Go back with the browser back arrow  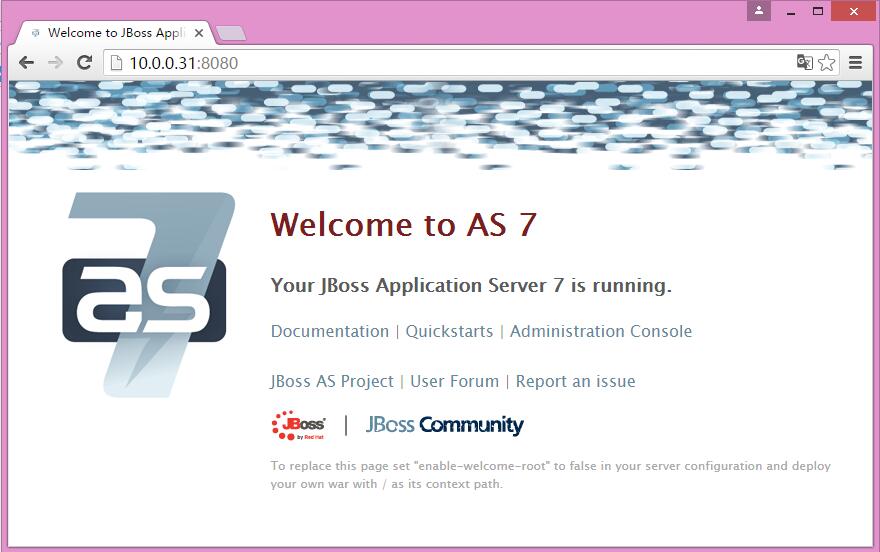pyautogui.click(x=26, y=63)
